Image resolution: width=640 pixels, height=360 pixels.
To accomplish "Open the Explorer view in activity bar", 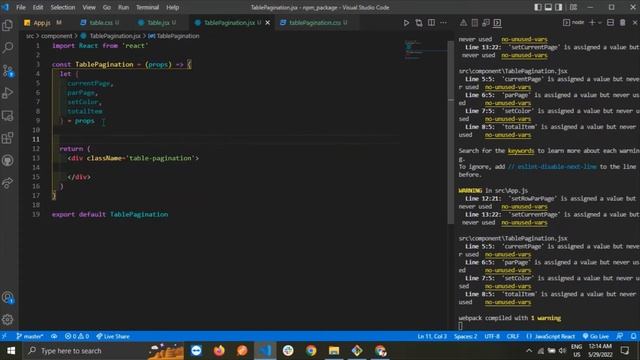I will tap(8, 25).
